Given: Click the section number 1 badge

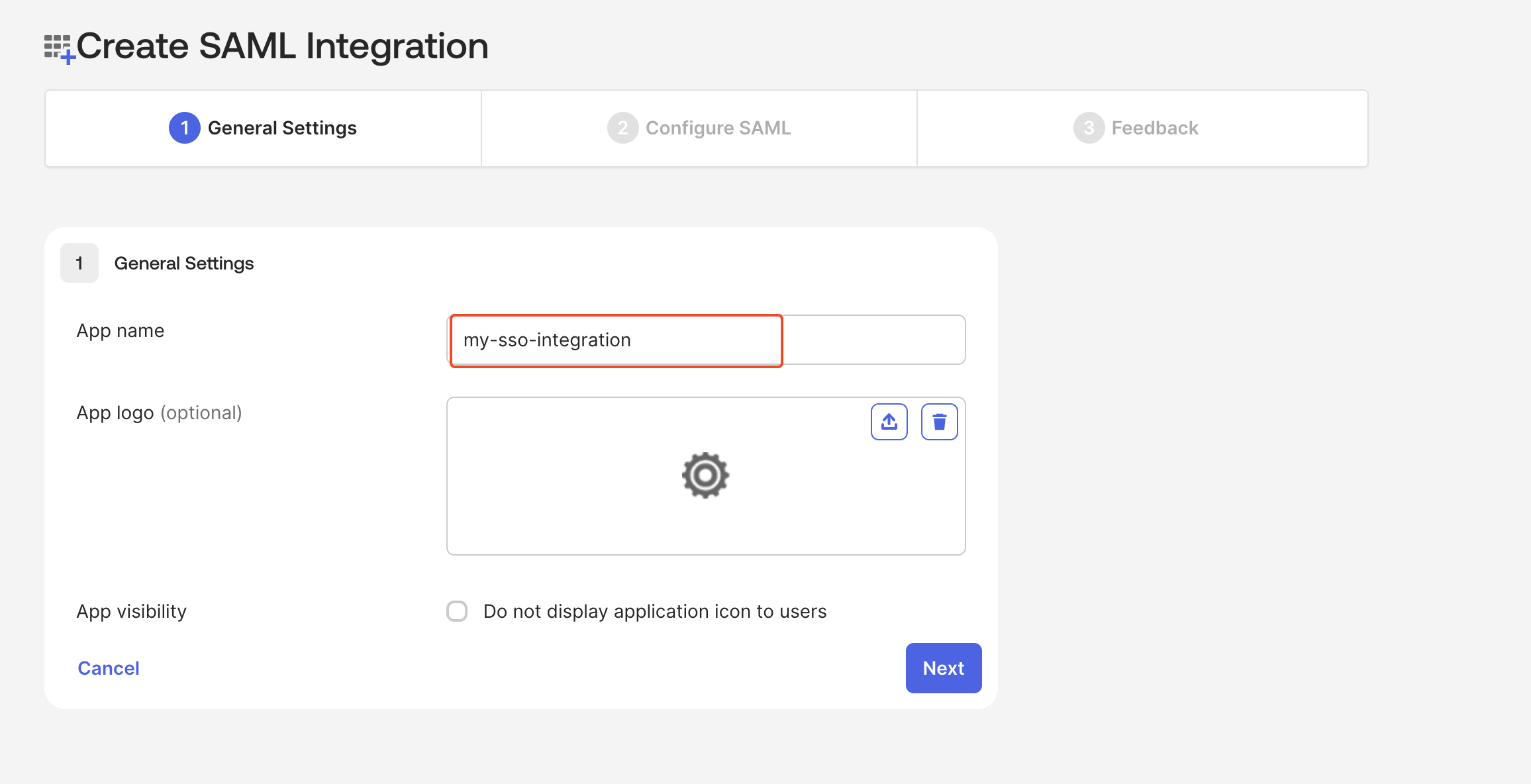Looking at the screenshot, I should pyautogui.click(x=79, y=264).
